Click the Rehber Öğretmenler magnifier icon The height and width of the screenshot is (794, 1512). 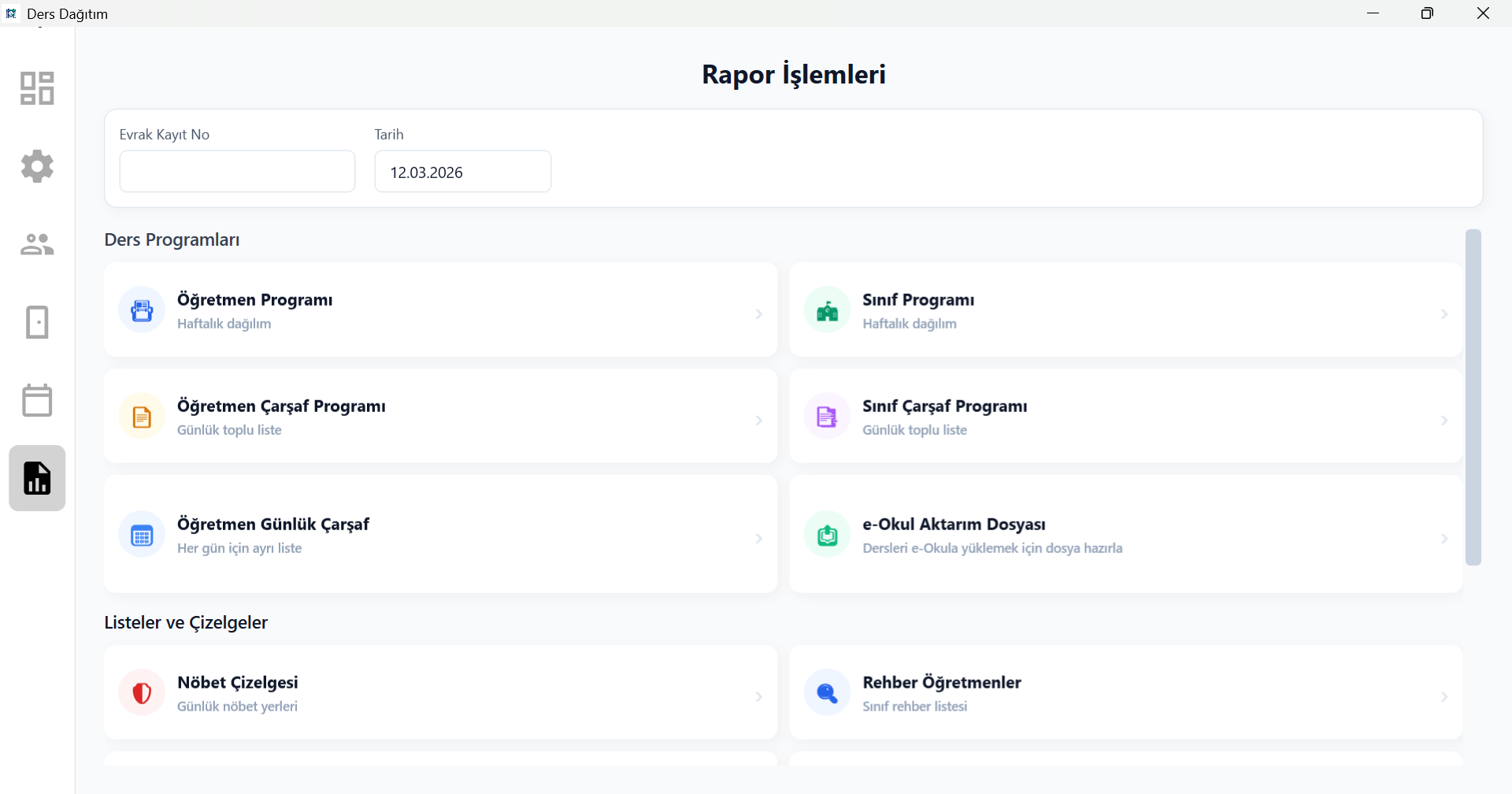[x=827, y=693]
